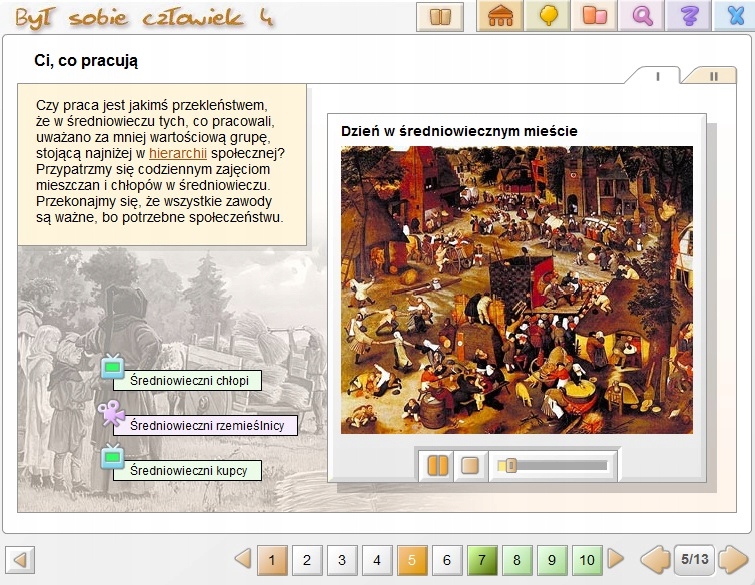Open help with the question mark icon

tap(688, 16)
